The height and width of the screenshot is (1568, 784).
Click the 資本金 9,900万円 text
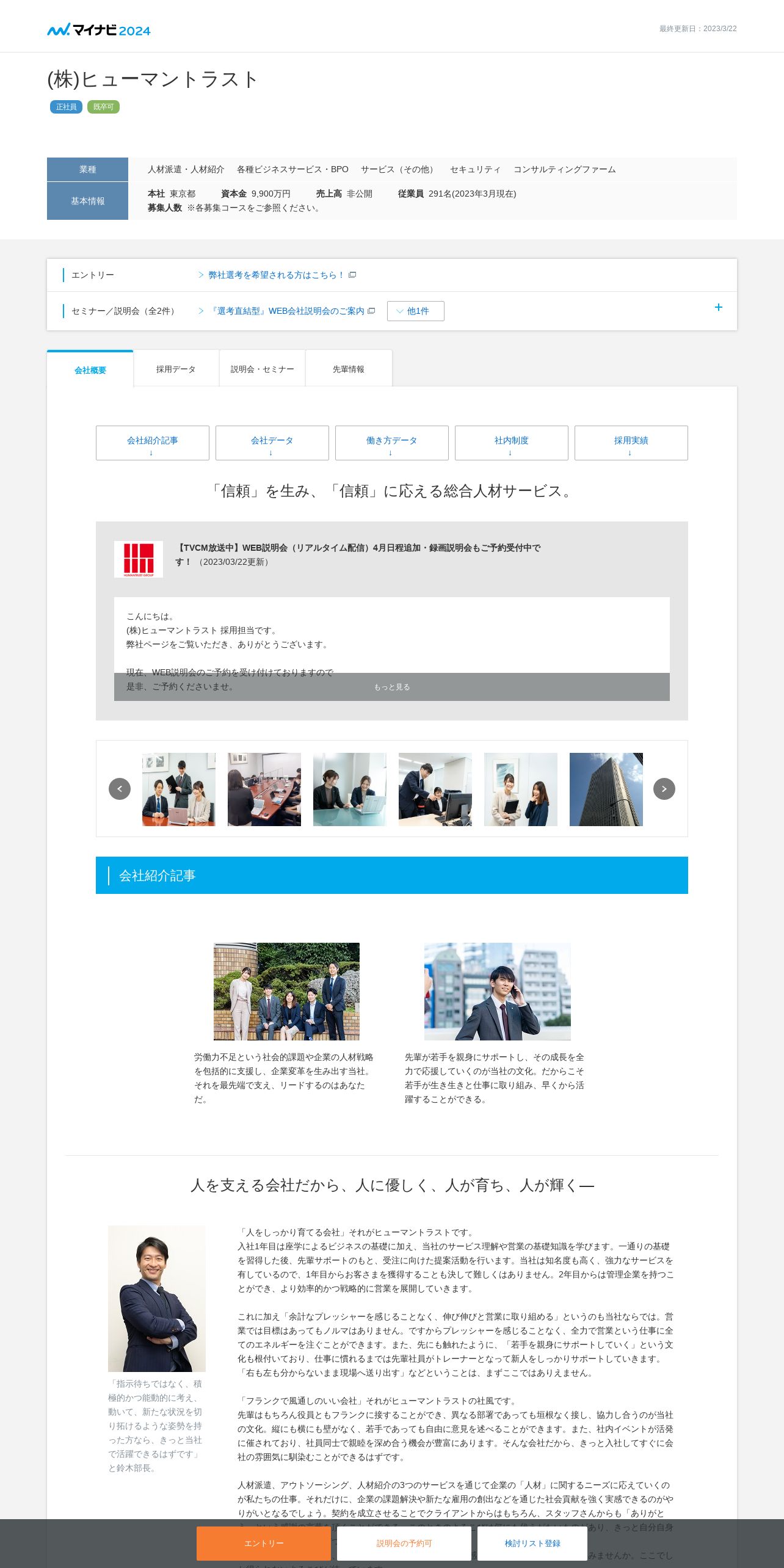coord(256,194)
